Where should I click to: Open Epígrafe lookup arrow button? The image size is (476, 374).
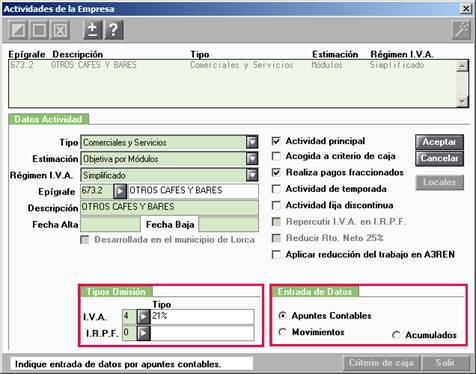pyautogui.click(x=120, y=191)
